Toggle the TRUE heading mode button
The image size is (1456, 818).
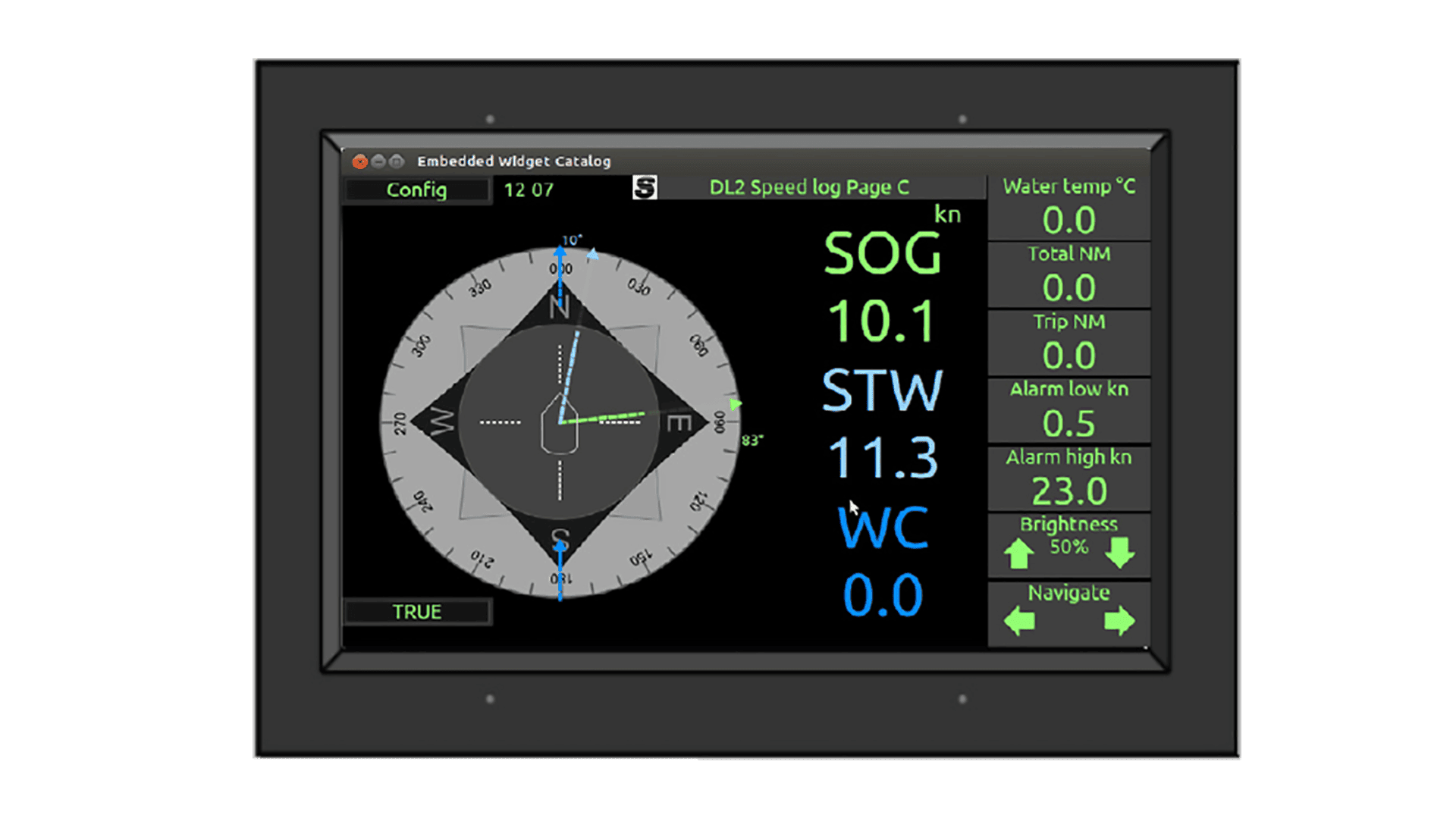coord(417,612)
